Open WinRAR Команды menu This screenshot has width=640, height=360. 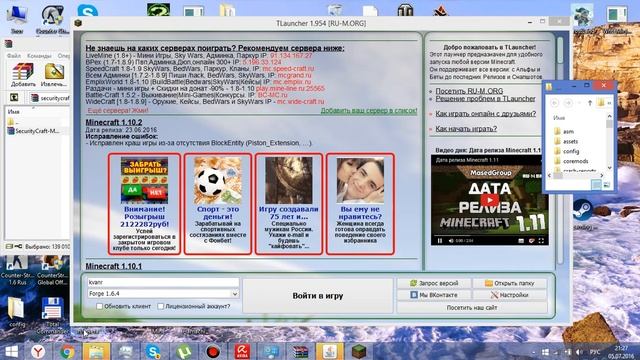[x=39, y=56]
